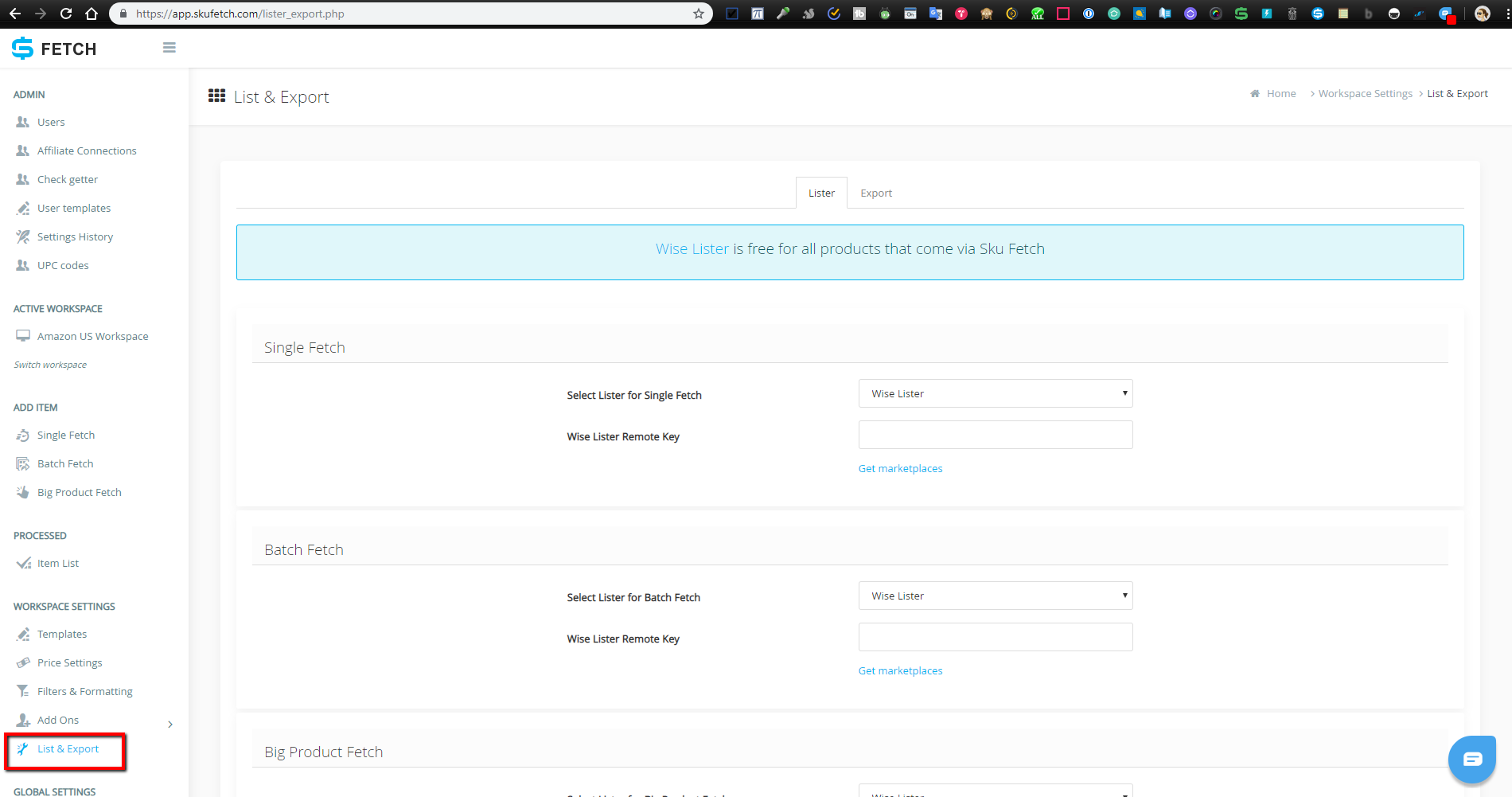Click the Check getter icon
The height and width of the screenshot is (797, 1512).
pyautogui.click(x=23, y=179)
